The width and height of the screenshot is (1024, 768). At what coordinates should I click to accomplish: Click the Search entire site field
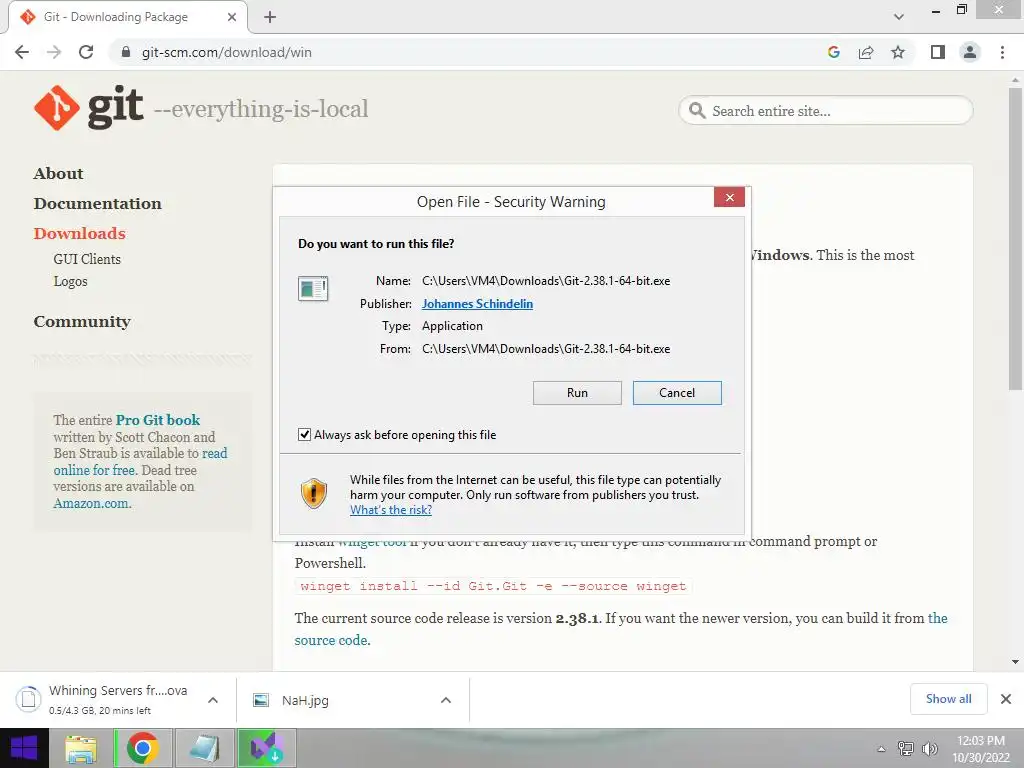[x=826, y=110]
